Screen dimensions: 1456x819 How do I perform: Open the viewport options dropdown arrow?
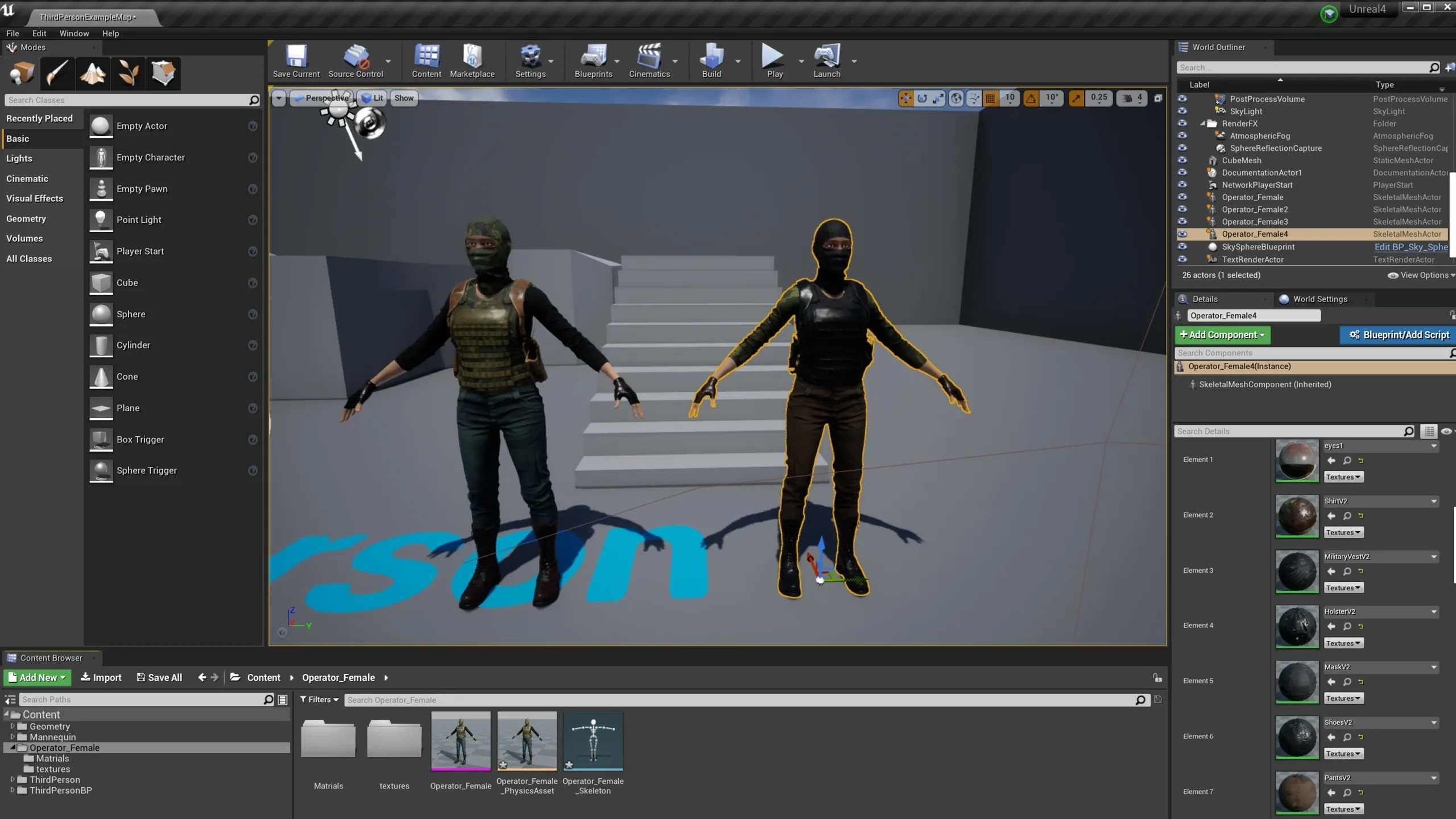click(x=279, y=98)
